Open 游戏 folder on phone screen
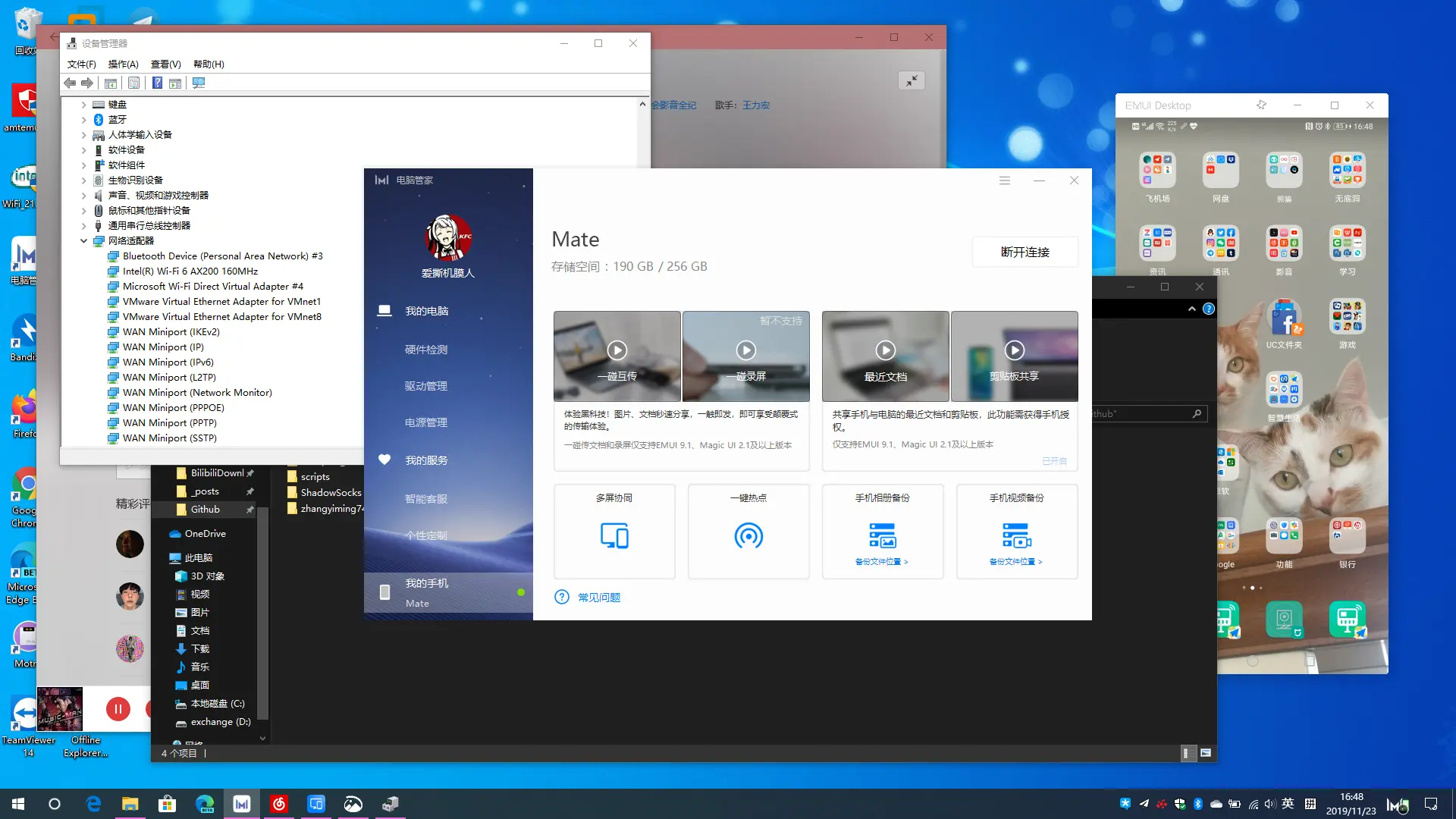1456x819 pixels. point(1347,317)
